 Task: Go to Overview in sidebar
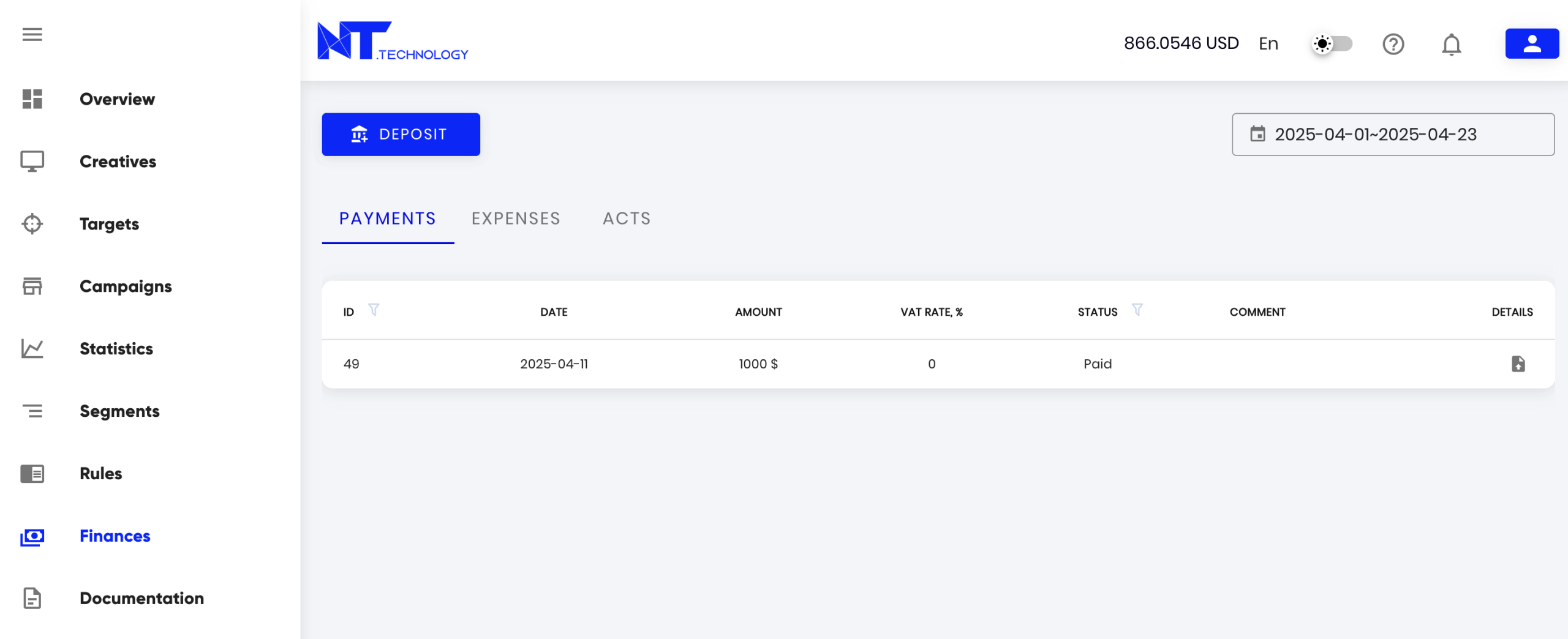[x=117, y=99]
